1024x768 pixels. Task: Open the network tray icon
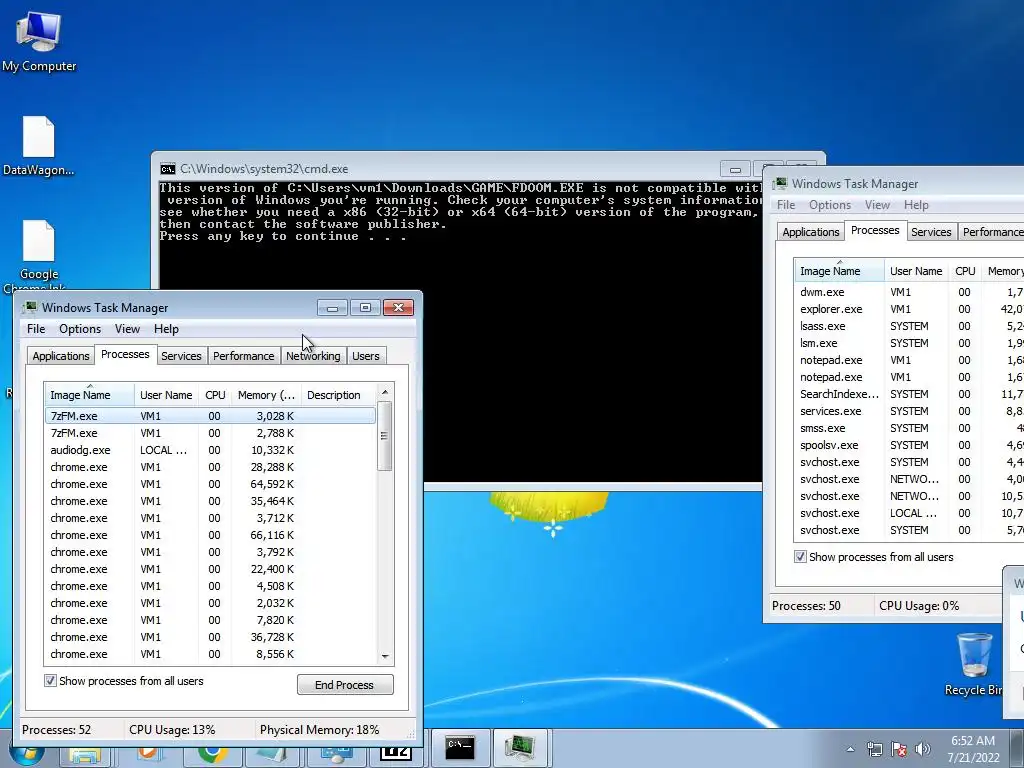(x=874, y=749)
